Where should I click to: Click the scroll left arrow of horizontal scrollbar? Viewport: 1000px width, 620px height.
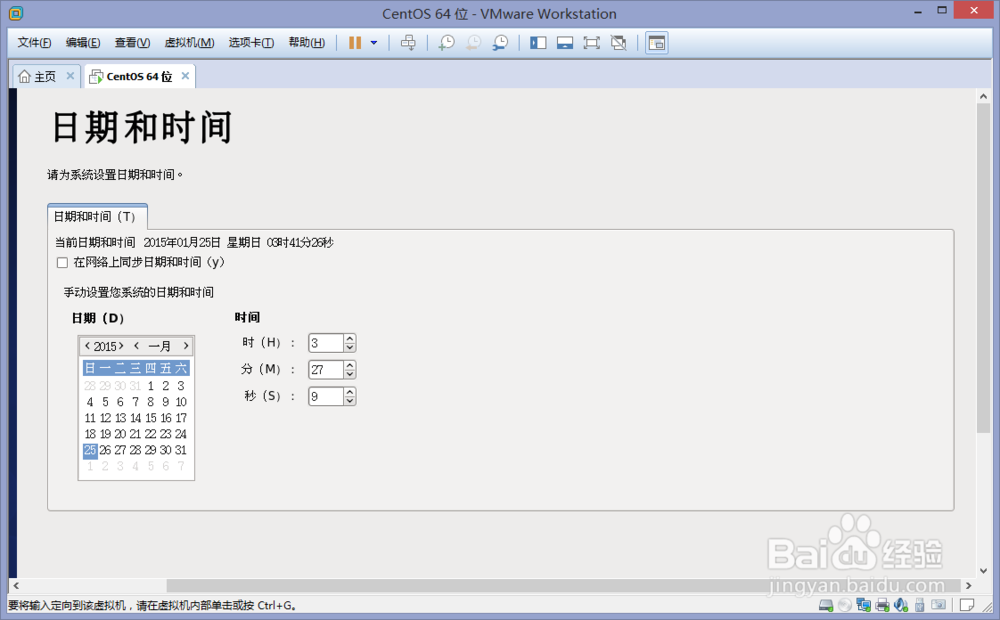(16, 586)
